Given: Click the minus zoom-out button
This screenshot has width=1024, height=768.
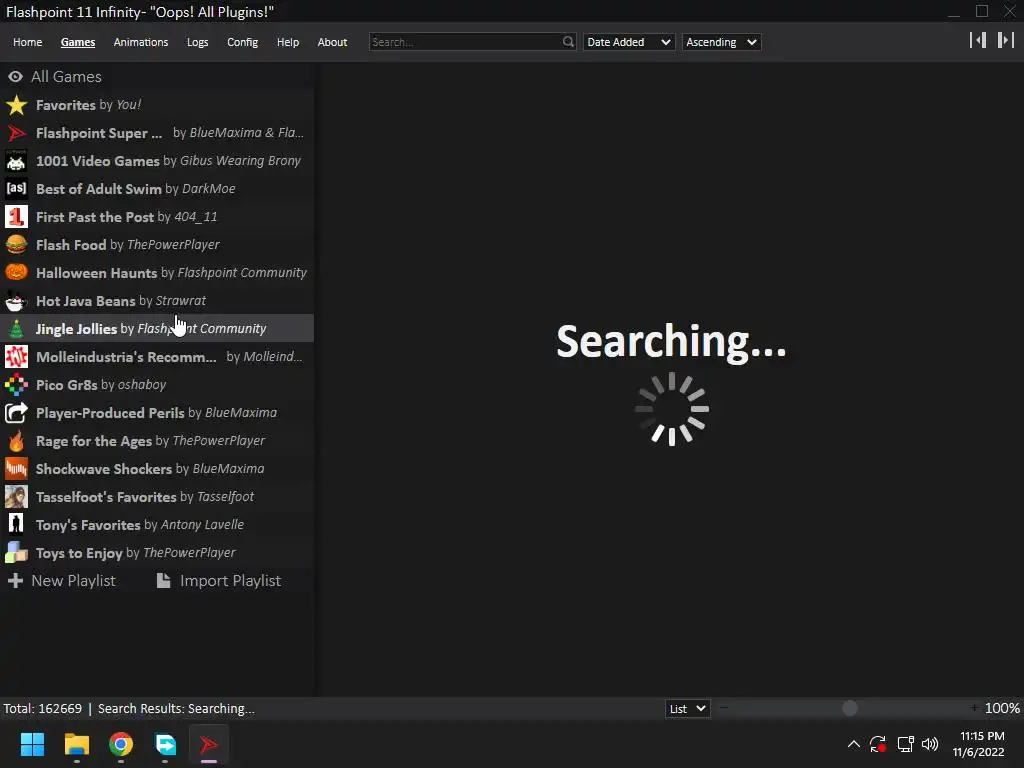Looking at the screenshot, I should pos(724,708).
